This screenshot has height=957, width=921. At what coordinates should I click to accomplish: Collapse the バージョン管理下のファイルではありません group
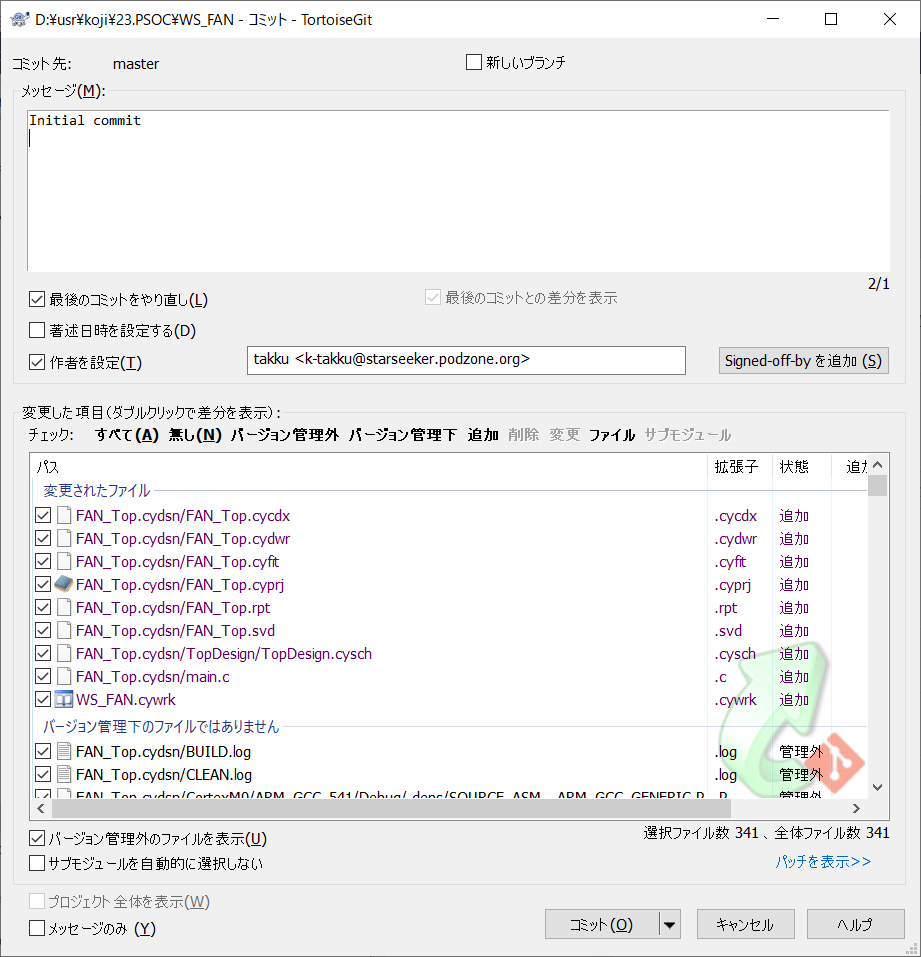[x=161, y=727]
